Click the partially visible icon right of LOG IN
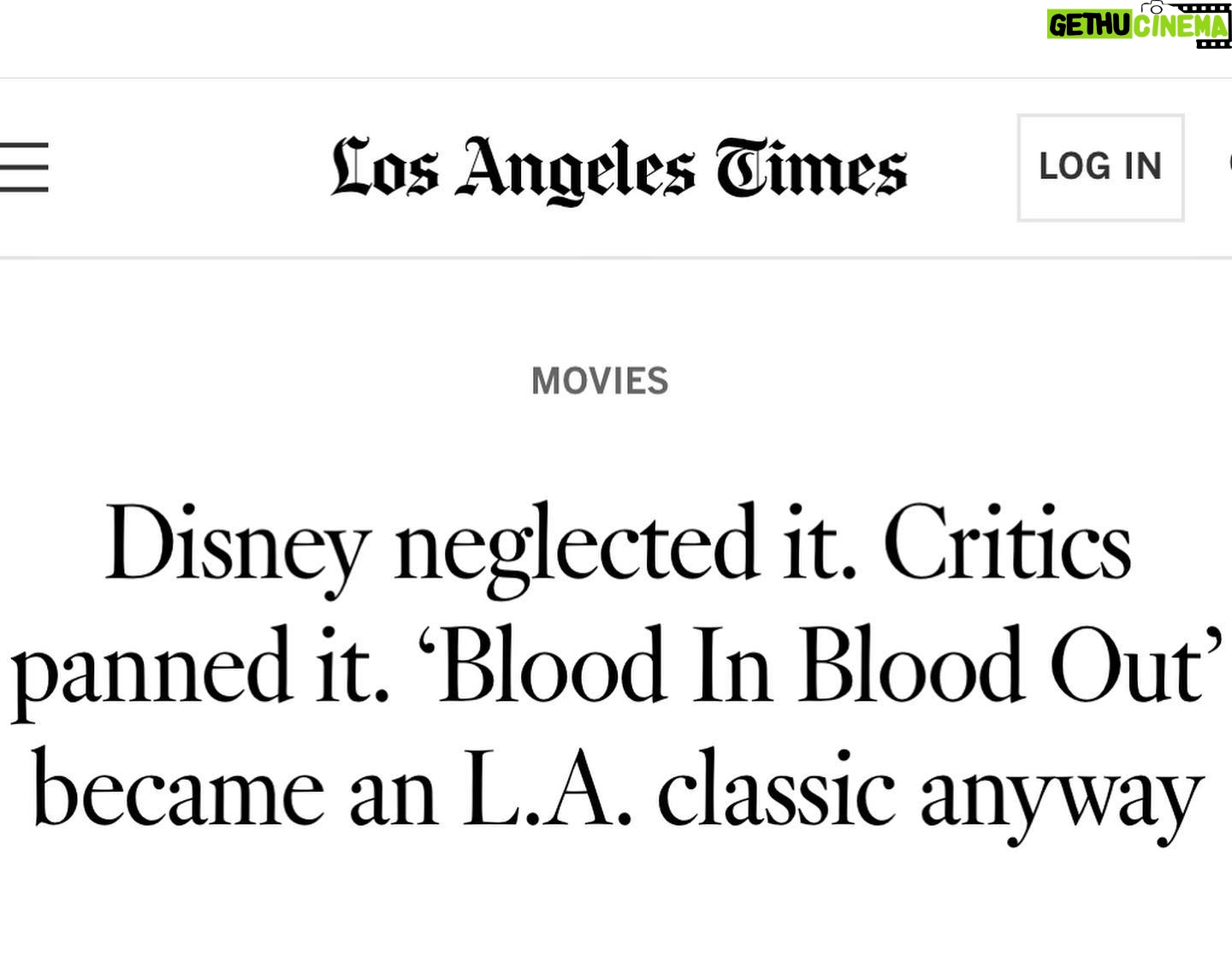1232x956 pixels. 1229,163
